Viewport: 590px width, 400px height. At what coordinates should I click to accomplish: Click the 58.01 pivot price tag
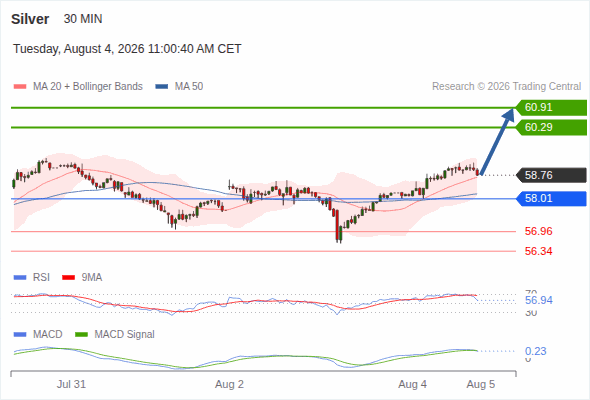point(551,198)
